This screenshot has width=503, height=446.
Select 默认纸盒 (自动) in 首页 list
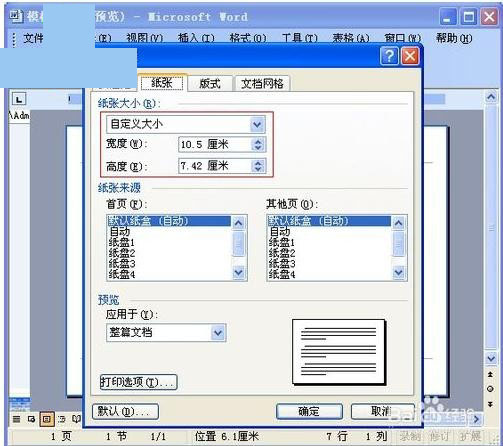tap(169, 221)
